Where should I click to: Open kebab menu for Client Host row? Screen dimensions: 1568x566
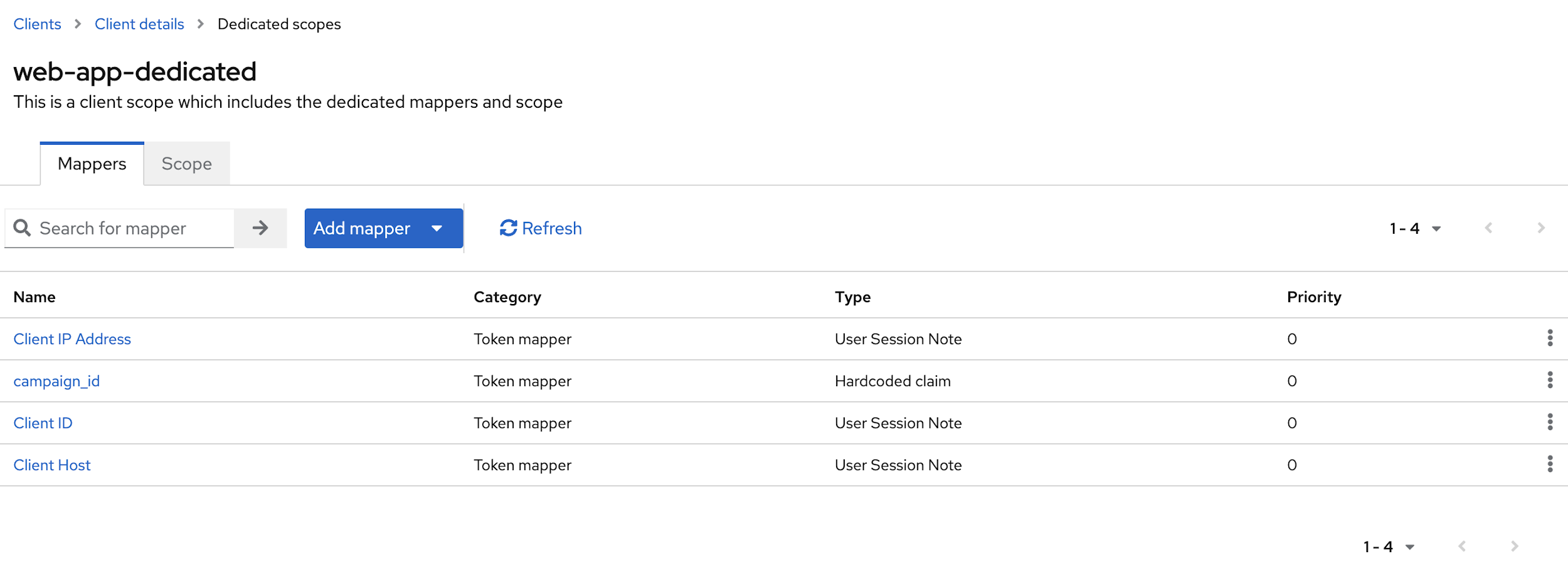coord(1550,464)
